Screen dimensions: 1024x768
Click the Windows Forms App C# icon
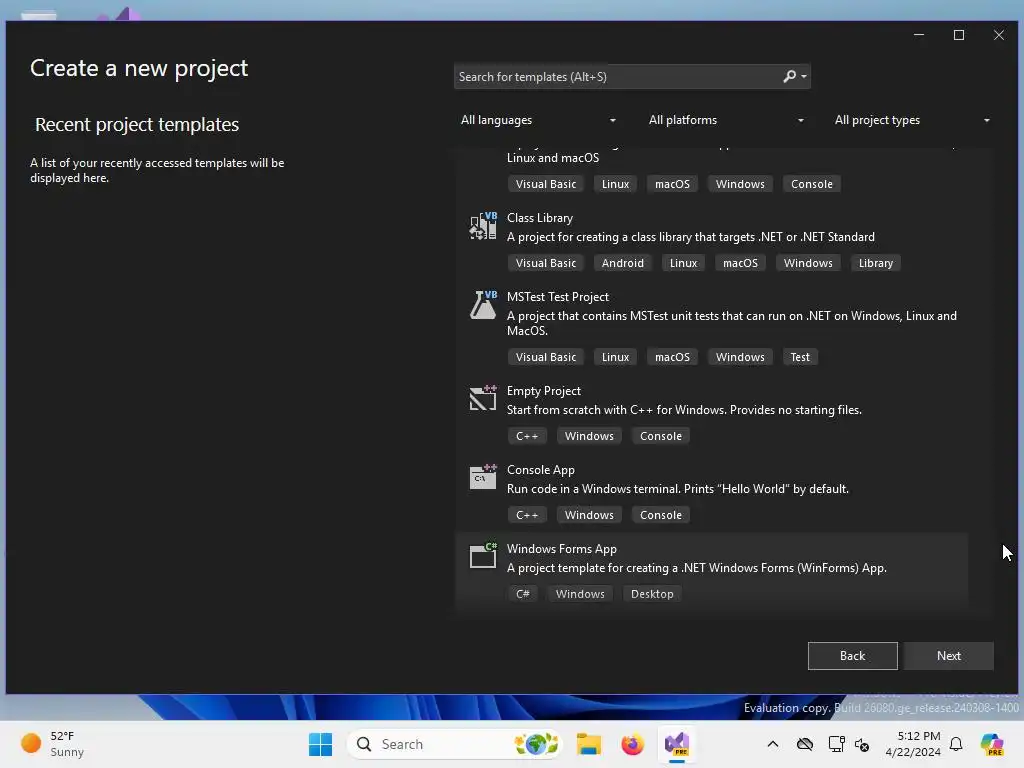pos(483,556)
